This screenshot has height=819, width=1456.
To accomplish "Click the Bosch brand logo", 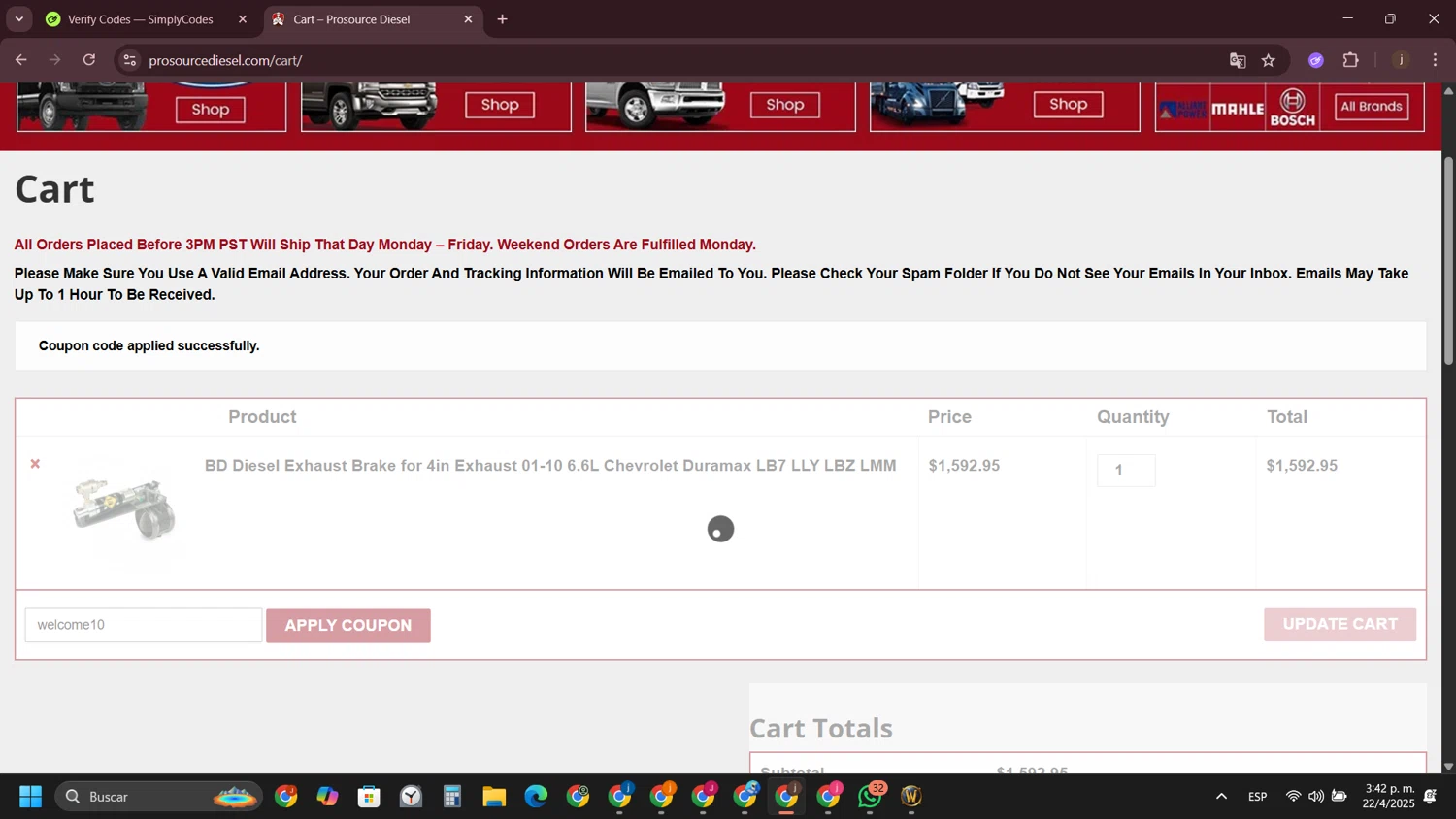I will tap(1292, 108).
